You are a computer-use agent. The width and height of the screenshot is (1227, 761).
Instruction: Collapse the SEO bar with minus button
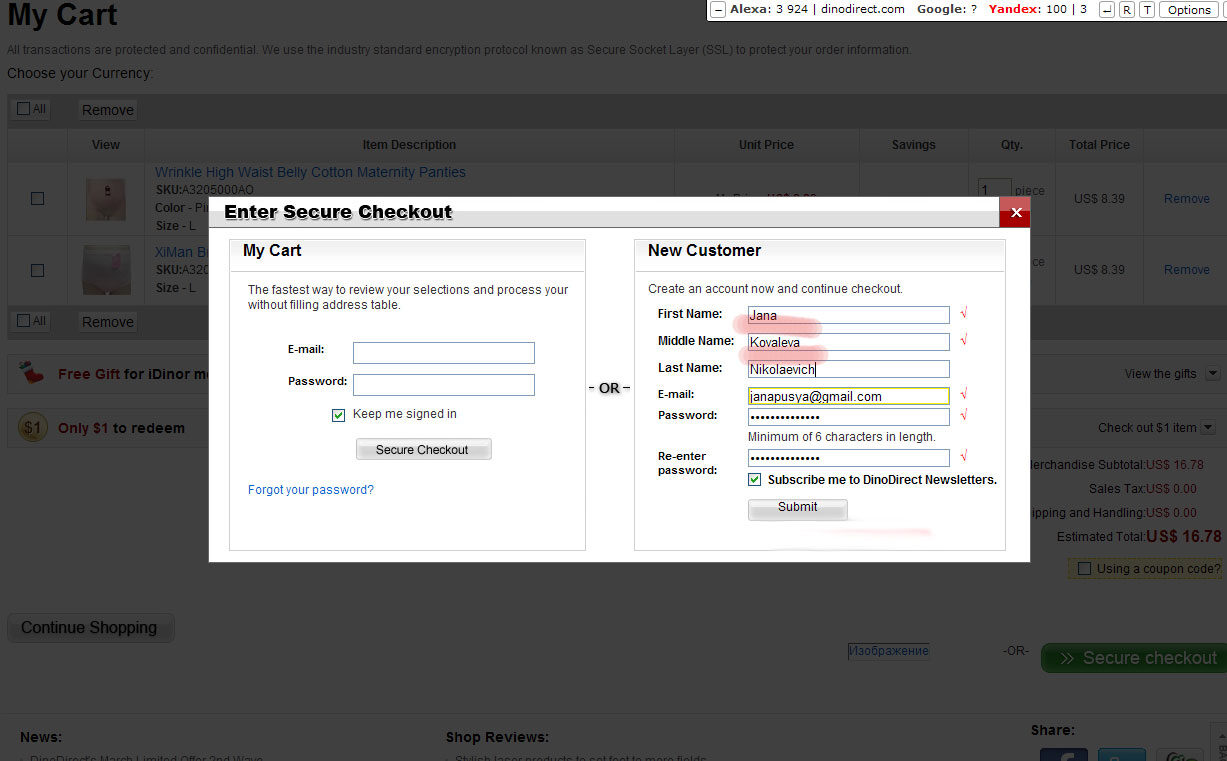pos(718,10)
